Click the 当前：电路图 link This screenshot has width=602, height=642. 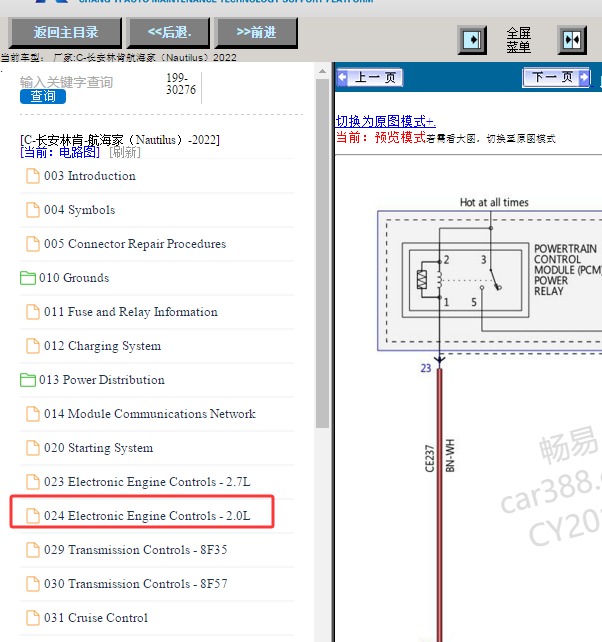(60, 152)
